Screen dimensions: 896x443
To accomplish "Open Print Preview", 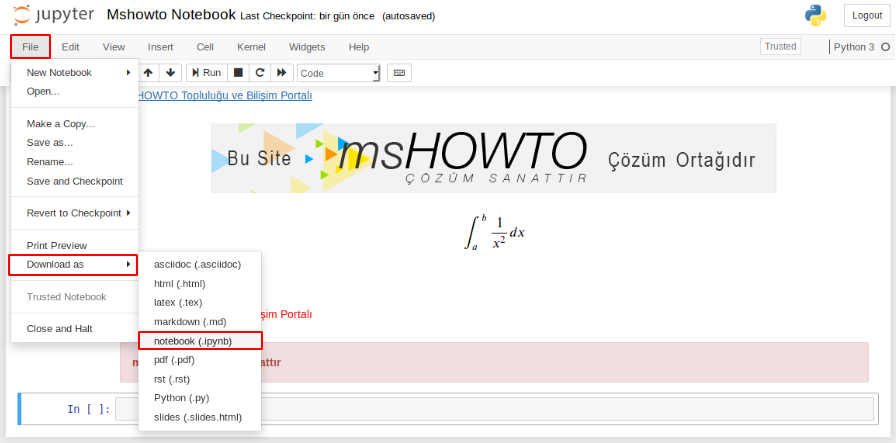I will [x=75, y=246].
